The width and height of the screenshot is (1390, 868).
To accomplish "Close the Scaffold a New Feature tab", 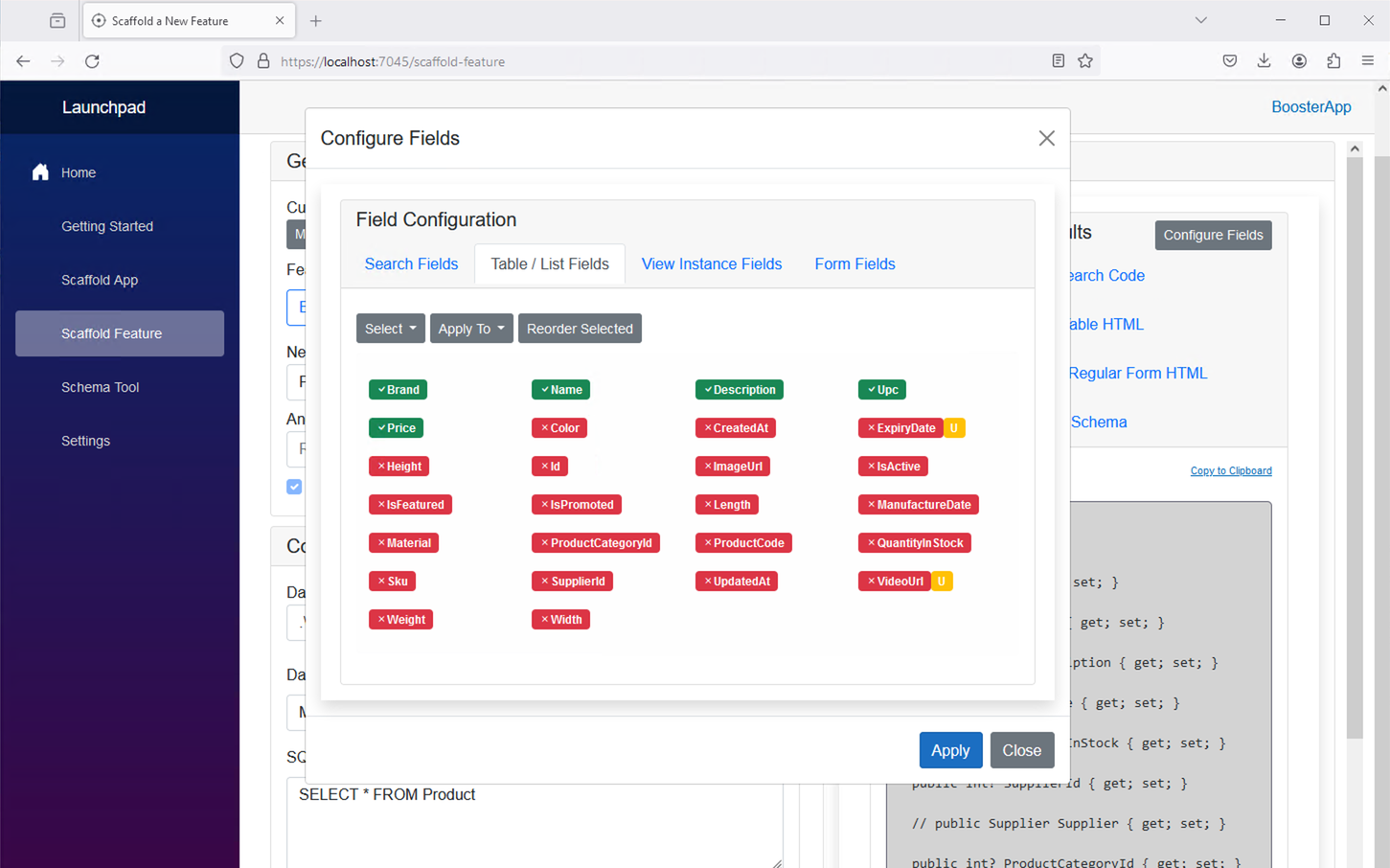I will click(280, 20).
